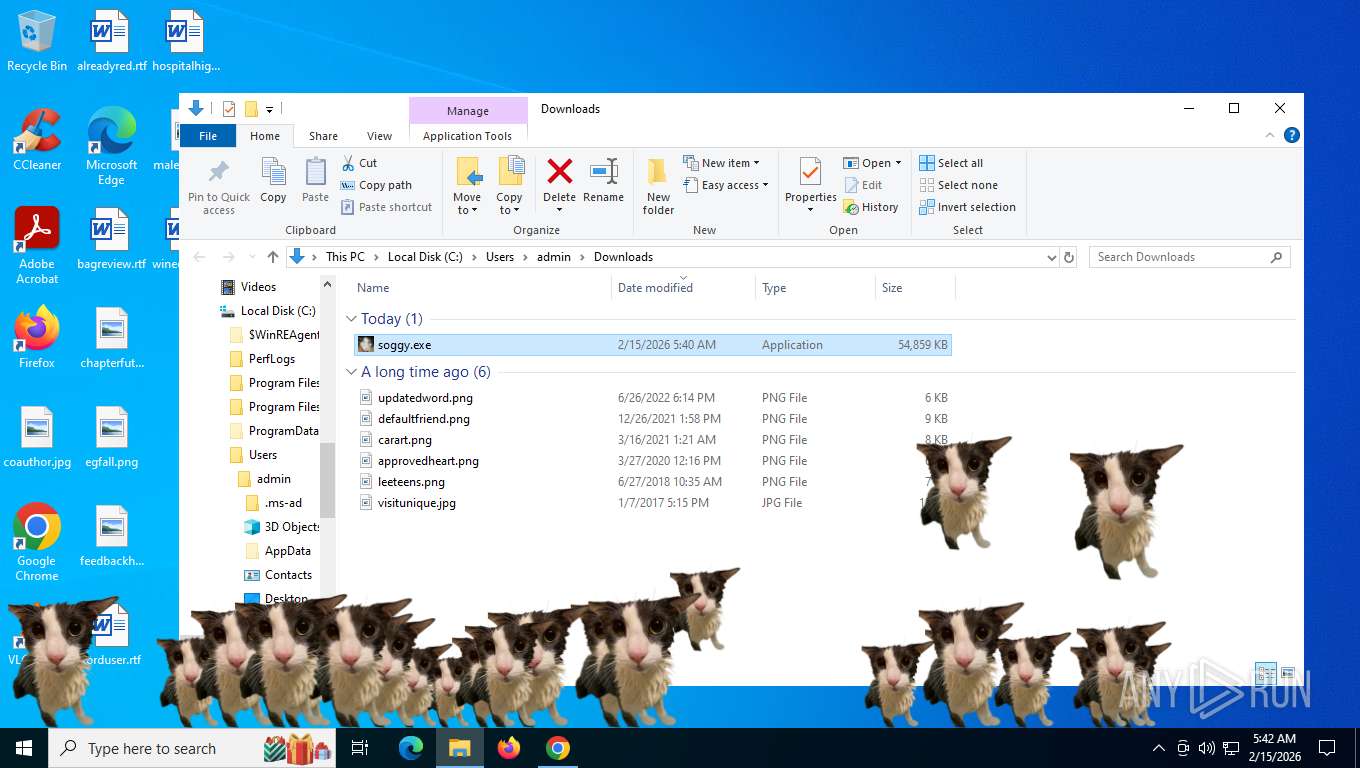1360x768 pixels.
Task: Open the Windows Start menu
Action: [x=24, y=748]
